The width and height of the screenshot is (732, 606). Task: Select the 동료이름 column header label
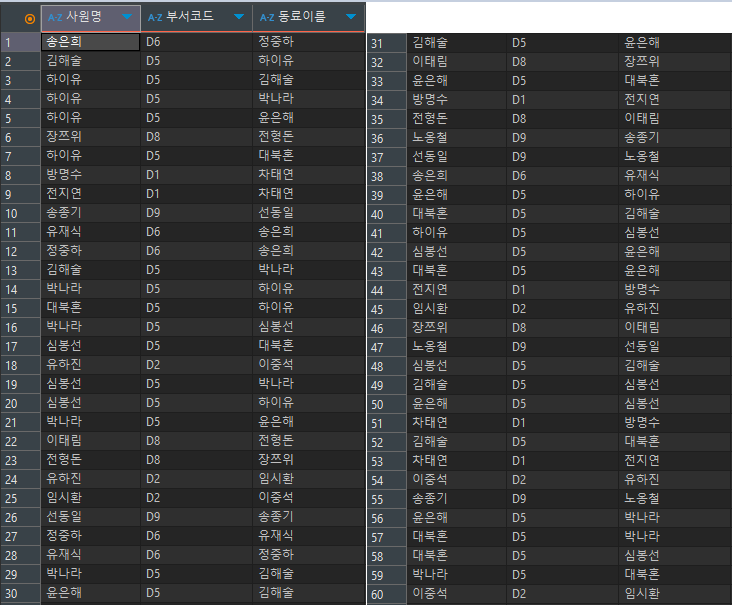tap(302, 17)
